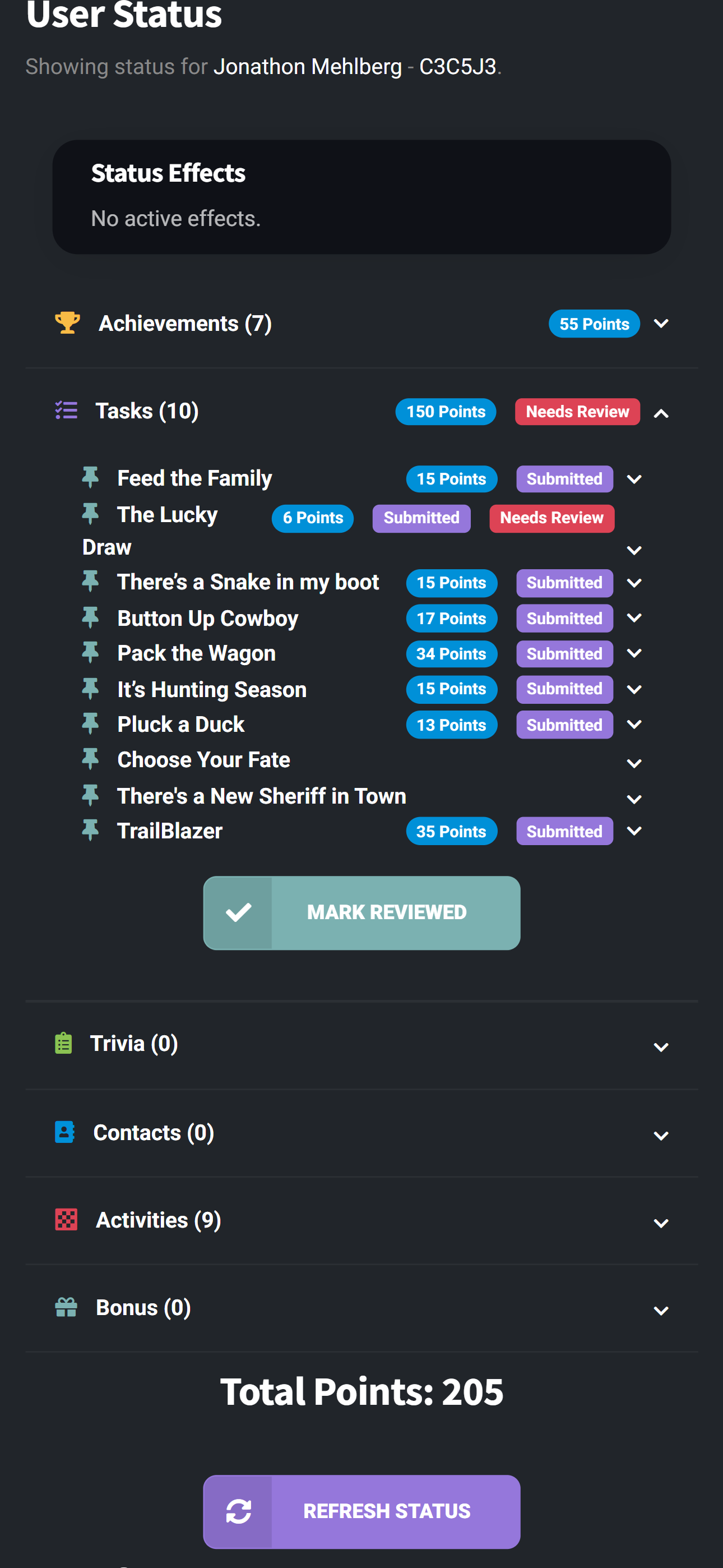
Task: Click the refresh icon on Refresh Status
Action: [239, 1512]
